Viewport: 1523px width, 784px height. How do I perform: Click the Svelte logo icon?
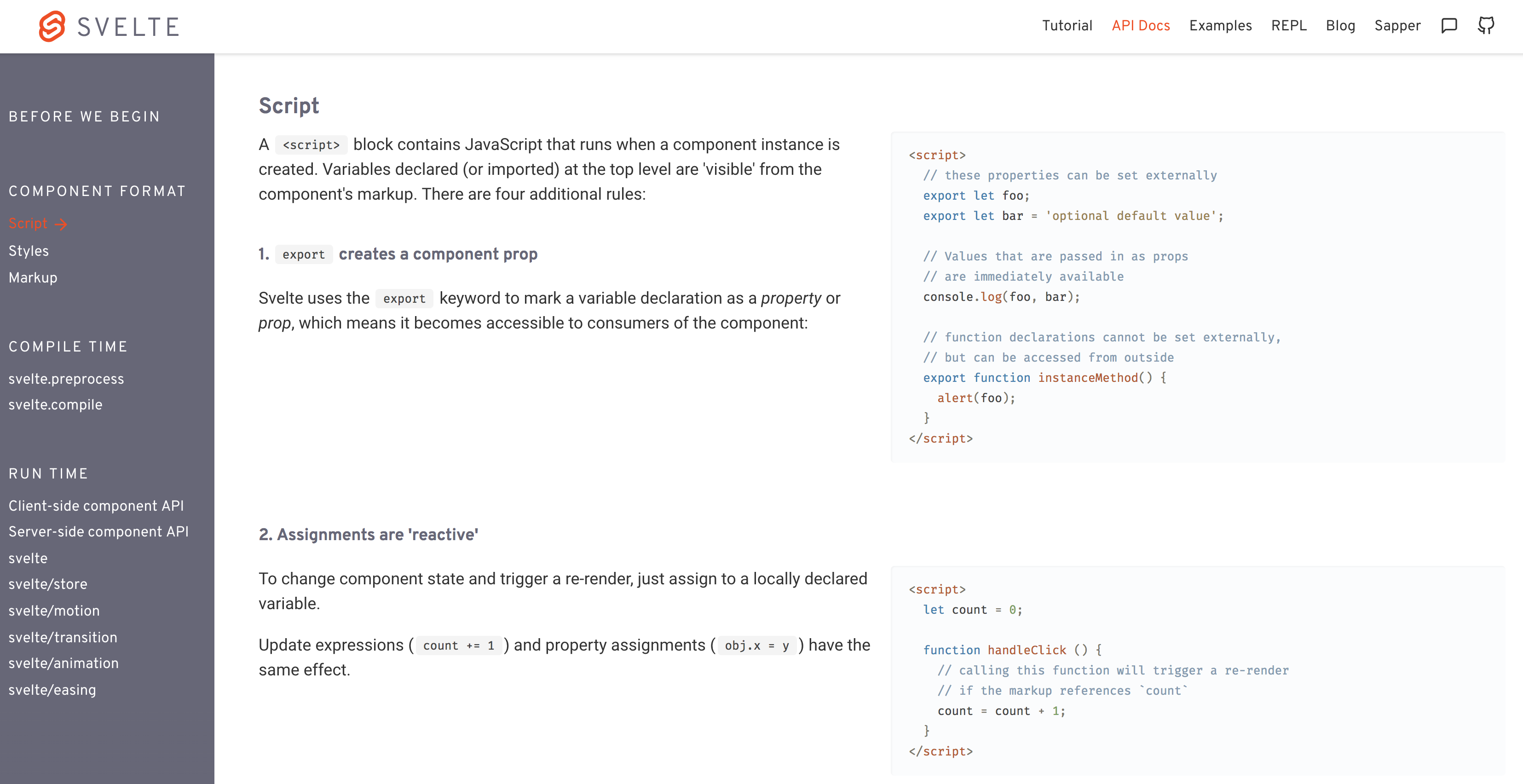(x=52, y=26)
